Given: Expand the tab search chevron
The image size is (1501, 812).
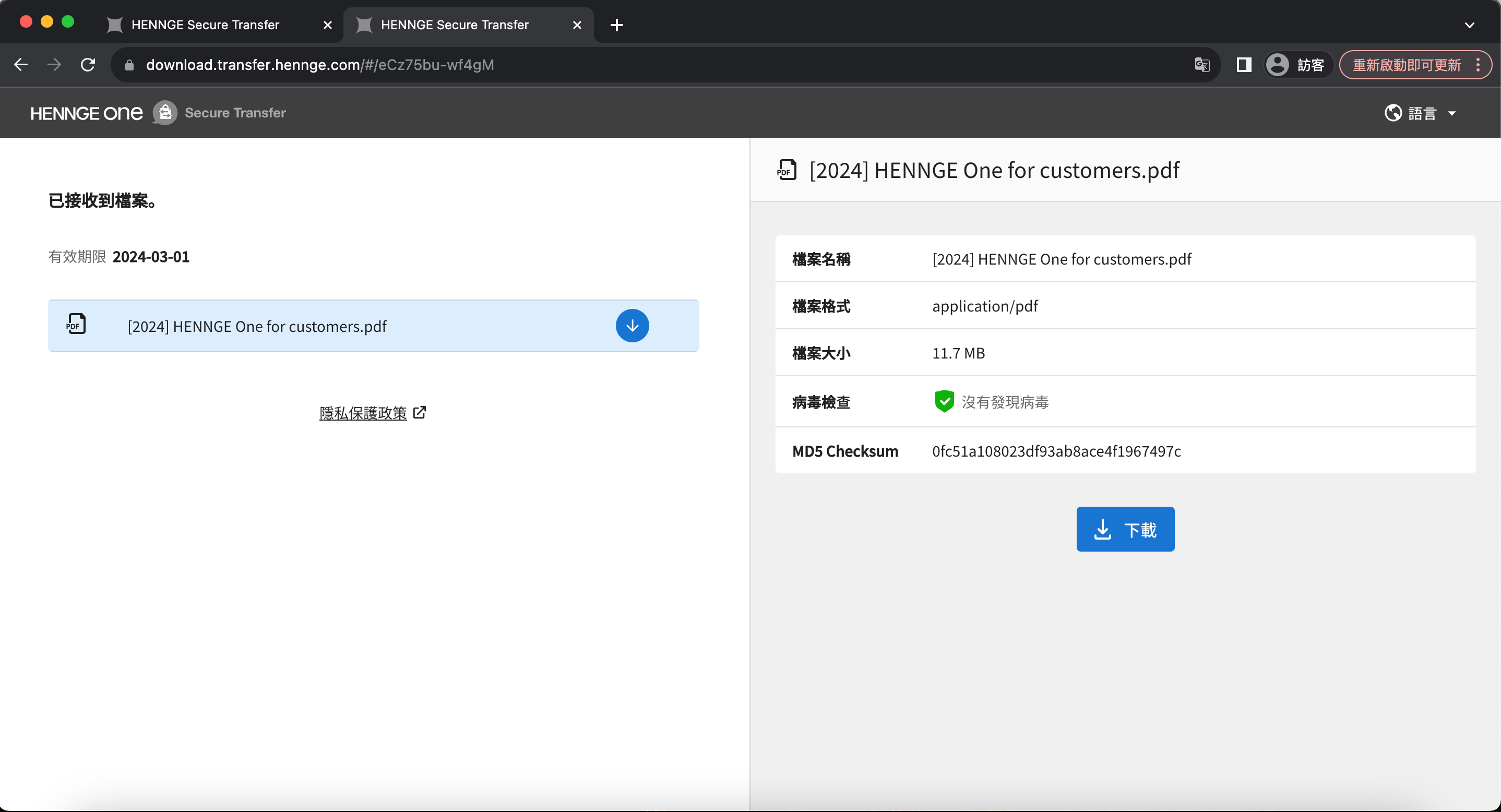Looking at the screenshot, I should click(1469, 25).
